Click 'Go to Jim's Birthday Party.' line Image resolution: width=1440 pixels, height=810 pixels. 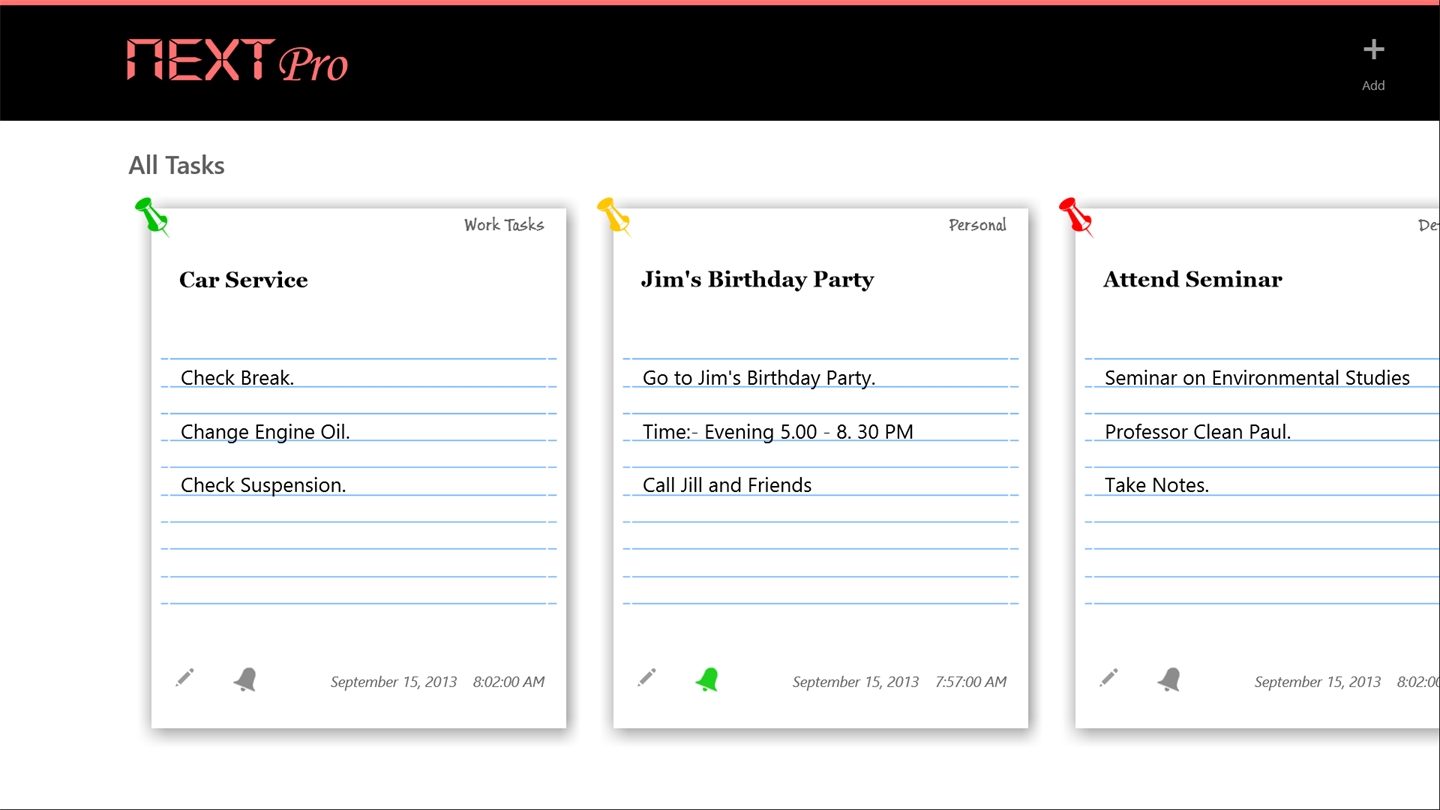(759, 378)
